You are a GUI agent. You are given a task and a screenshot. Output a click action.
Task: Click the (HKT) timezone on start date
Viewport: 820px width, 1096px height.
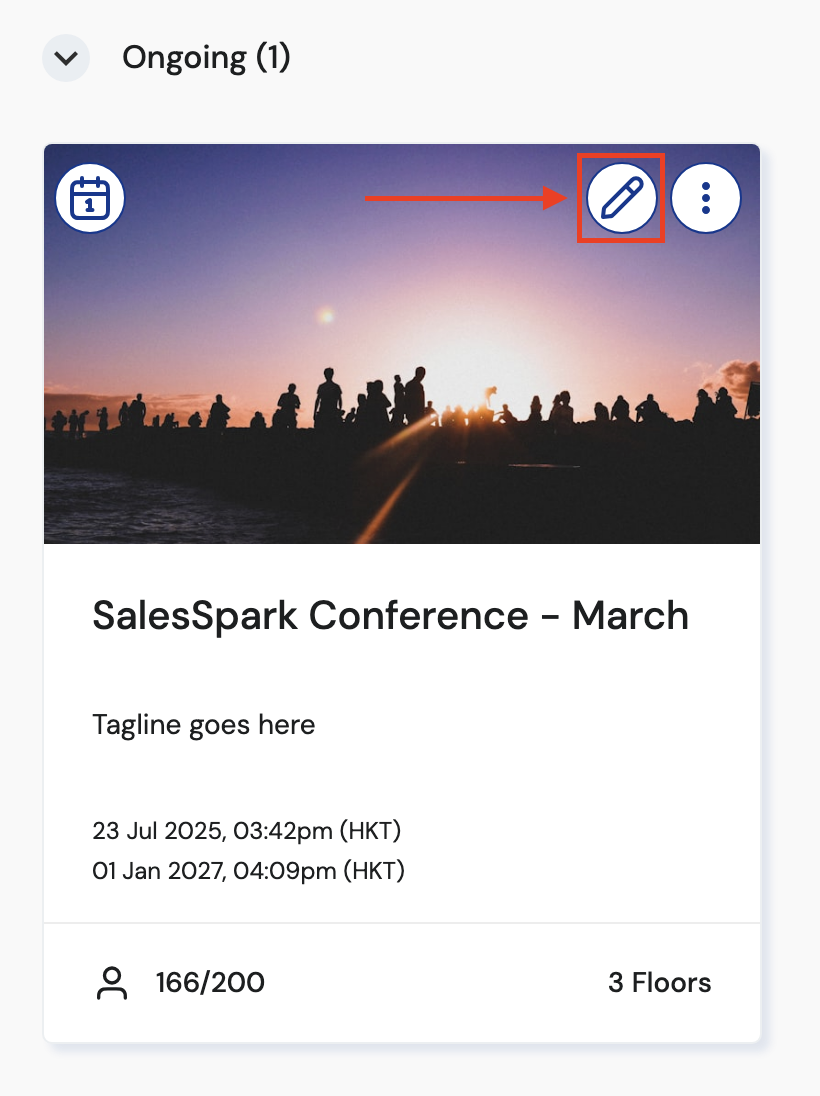373,830
